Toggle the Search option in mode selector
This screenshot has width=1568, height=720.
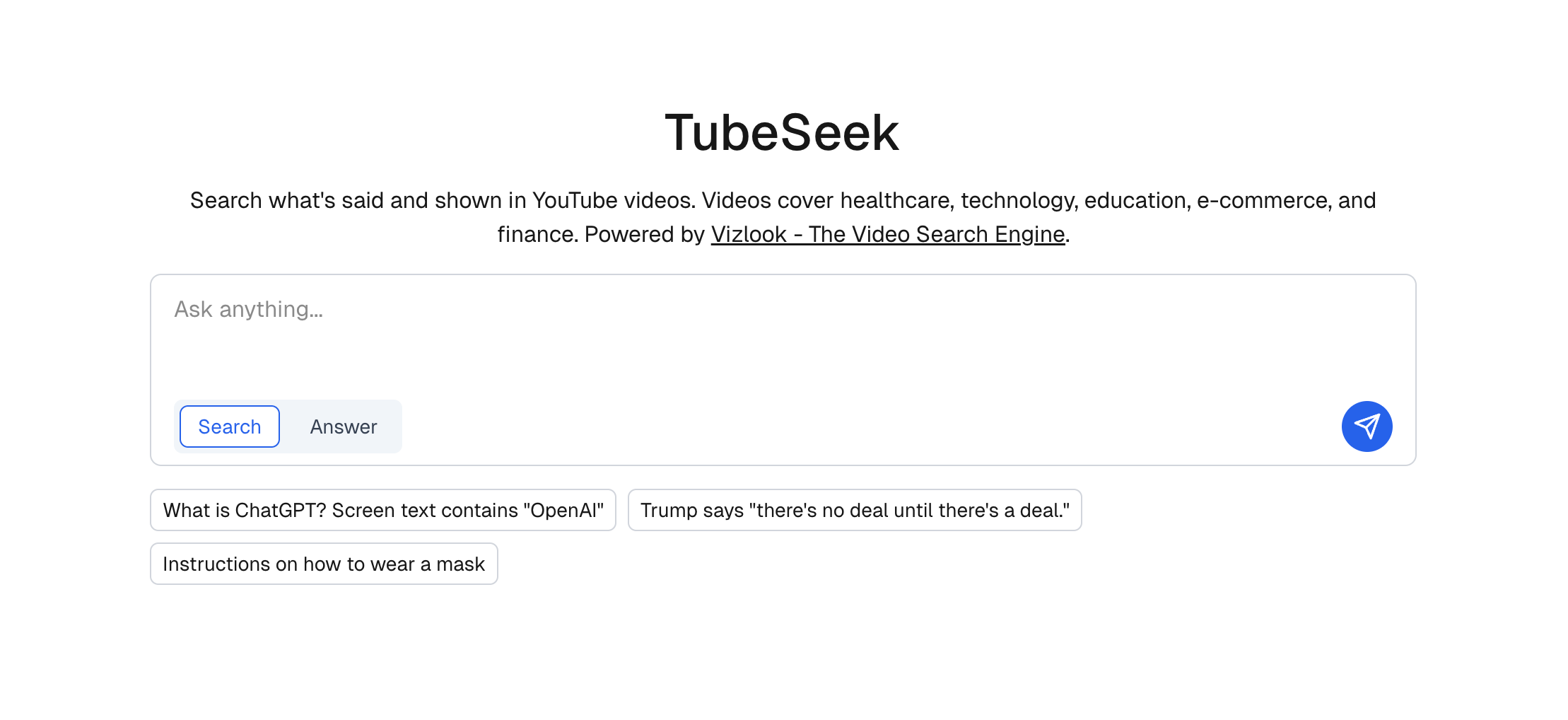[228, 426]
